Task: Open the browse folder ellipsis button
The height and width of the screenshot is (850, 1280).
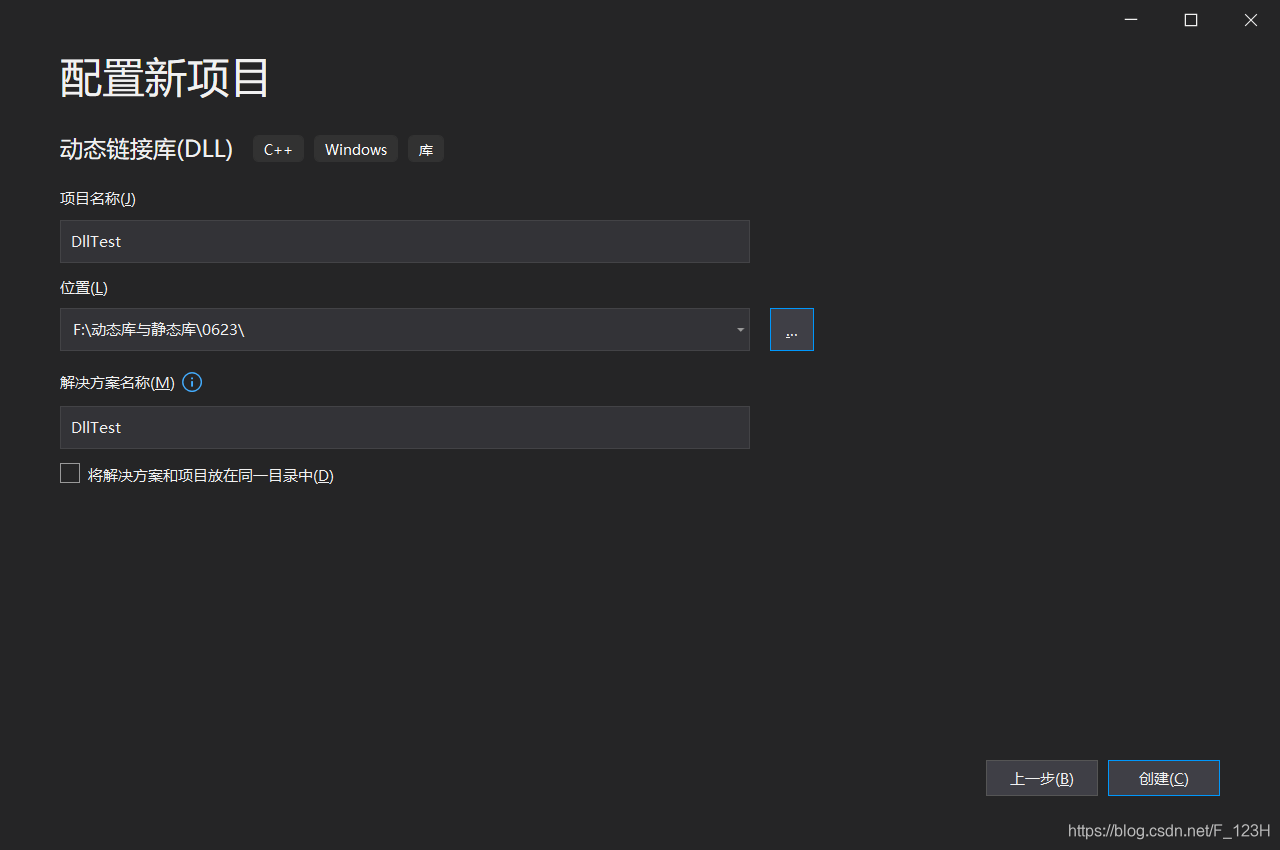Action: (x=792, y=330)
